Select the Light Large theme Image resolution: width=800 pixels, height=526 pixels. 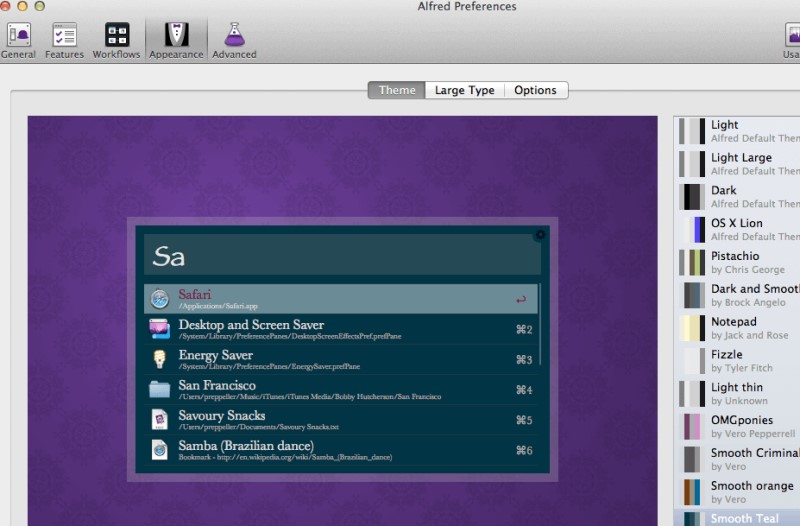[737, 164]
